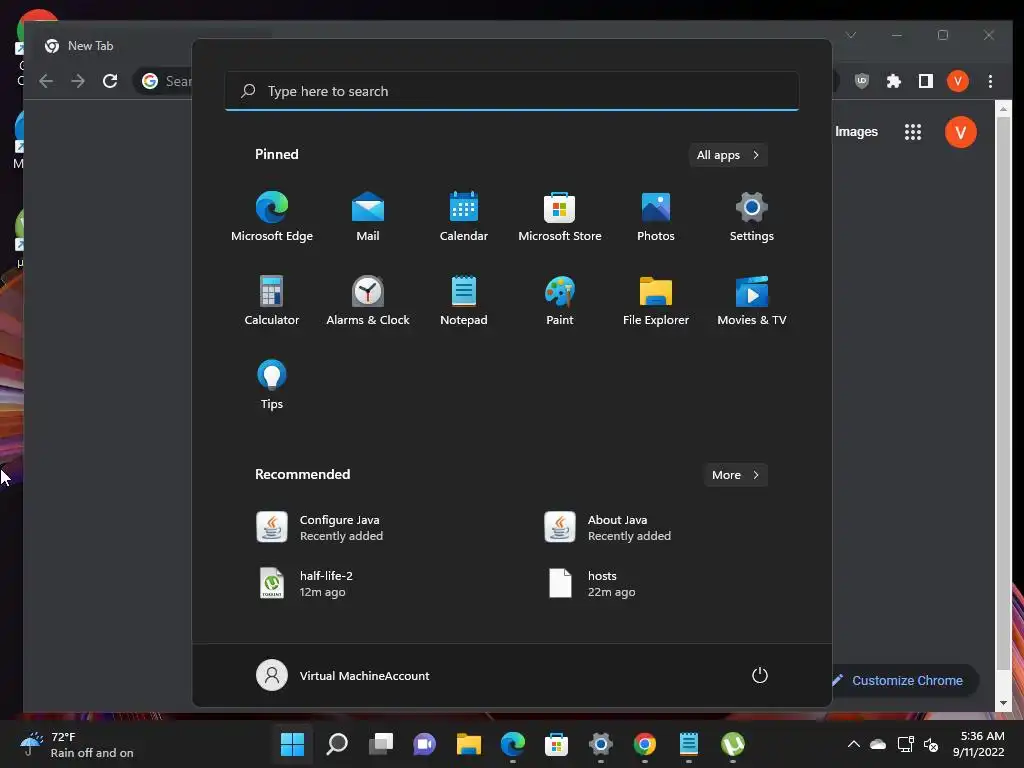Open the Chat icon on taskbar
Viewport: 1024px width, 768px height.
click(424, 744)
